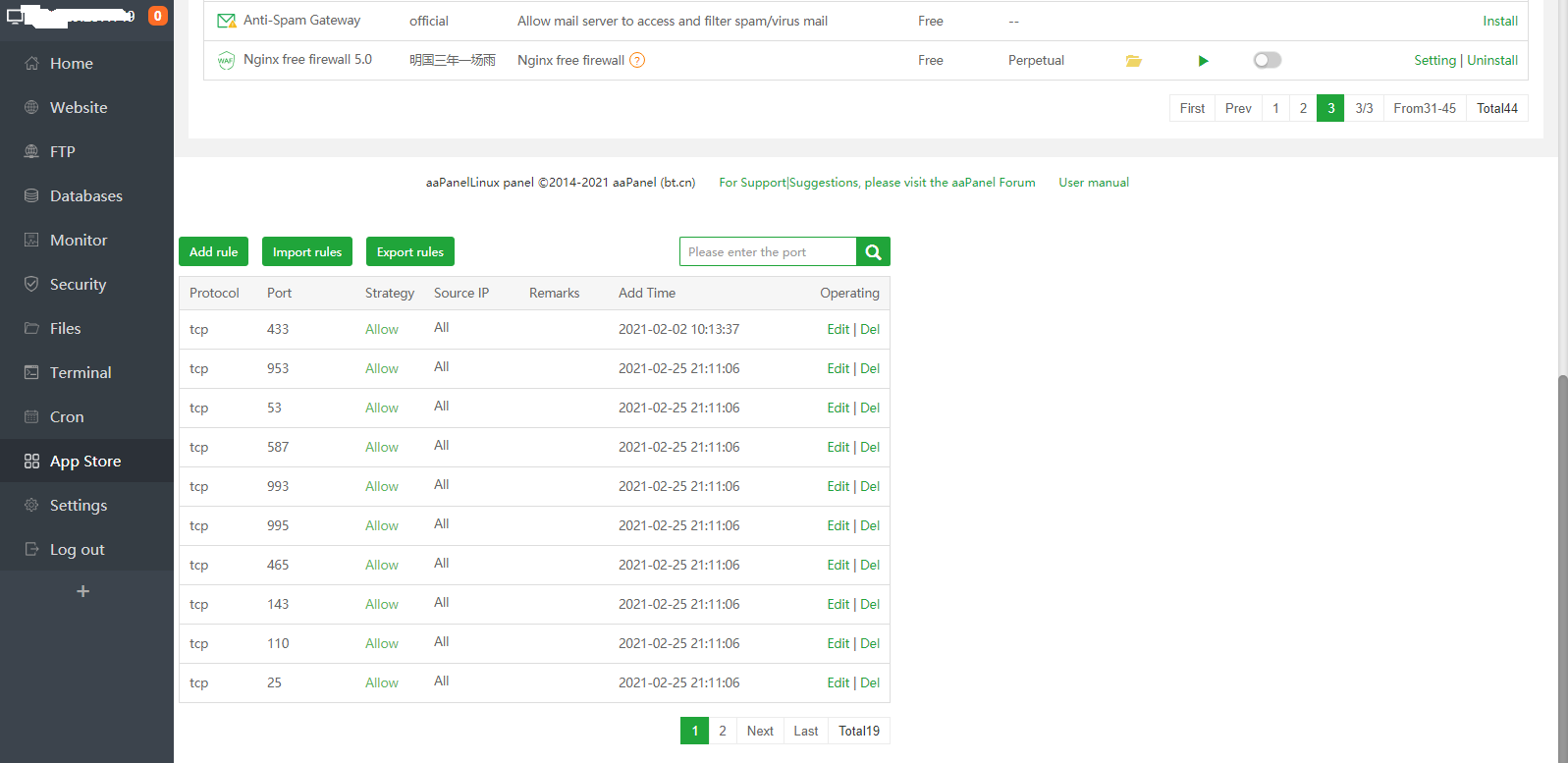Image resolution: width=1568 pixels, height=763 pixels.
Task: Open the orange notification badge
Action: pyautogui.click(x=157, y=16)
